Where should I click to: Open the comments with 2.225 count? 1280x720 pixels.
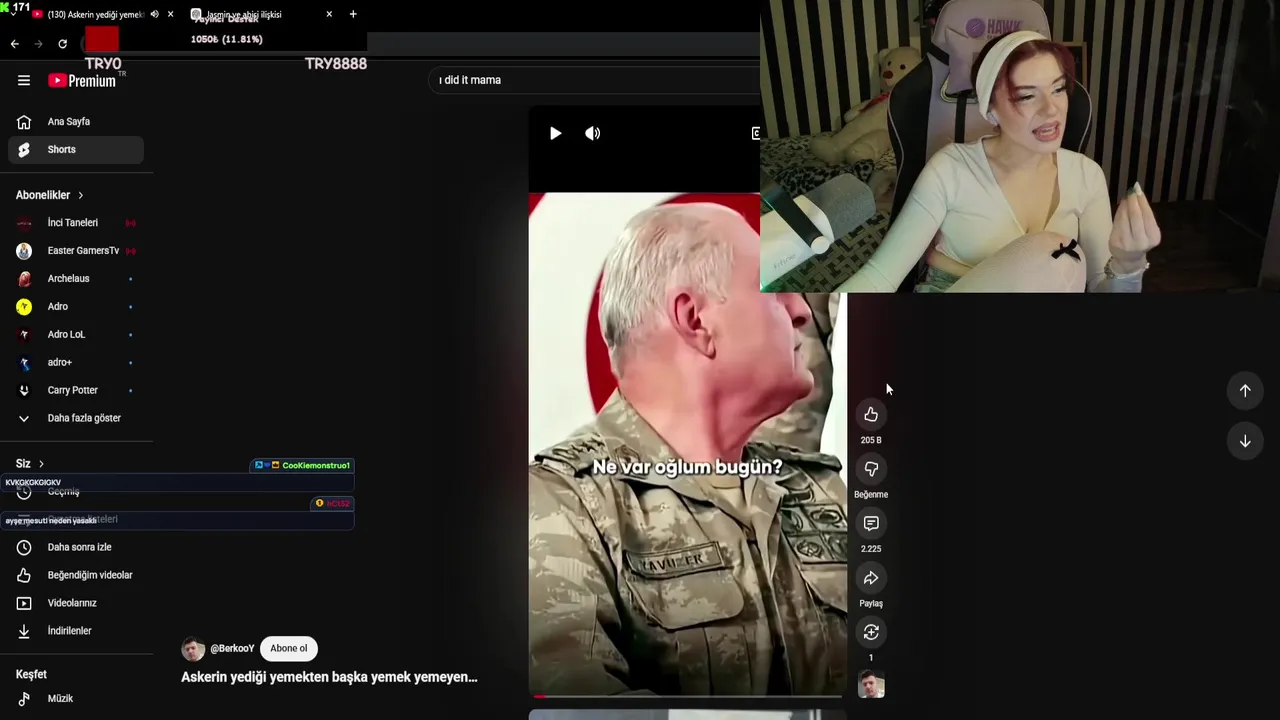(871, 523)
